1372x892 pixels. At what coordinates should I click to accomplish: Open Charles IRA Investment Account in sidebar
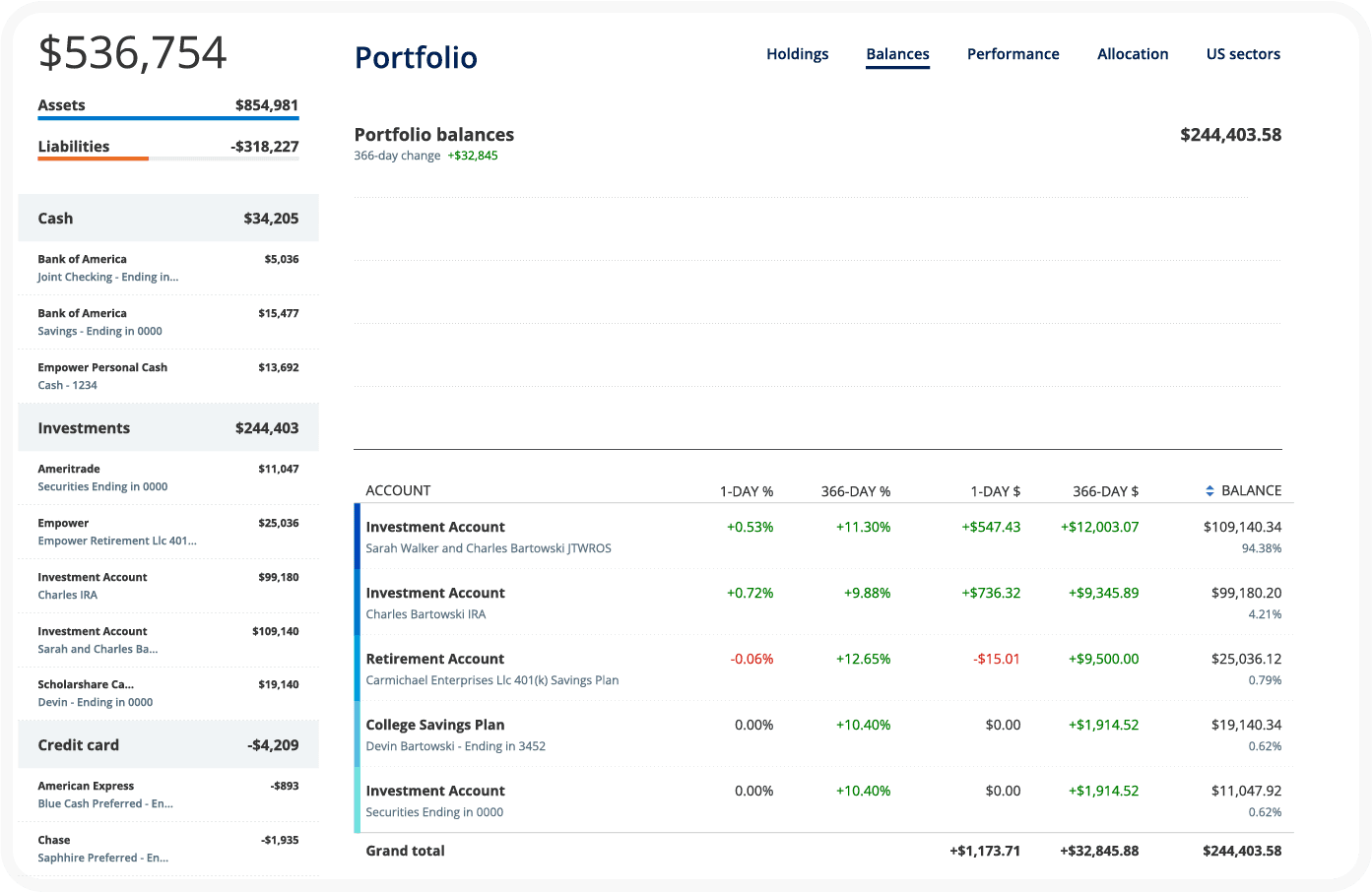[x=168, y=586]
